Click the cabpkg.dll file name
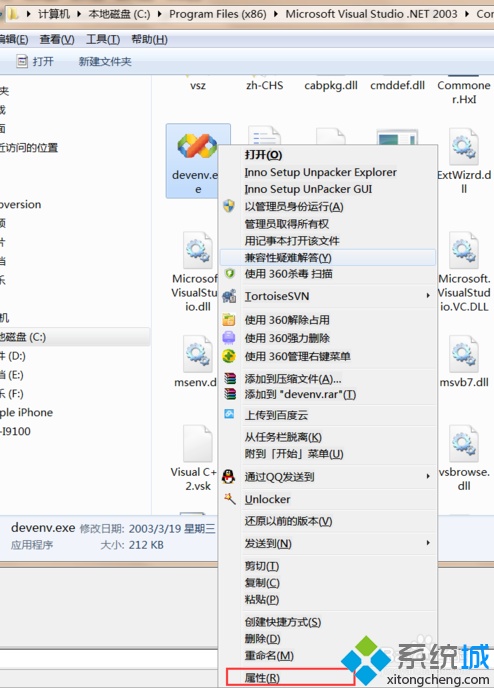 click(331, 85)
